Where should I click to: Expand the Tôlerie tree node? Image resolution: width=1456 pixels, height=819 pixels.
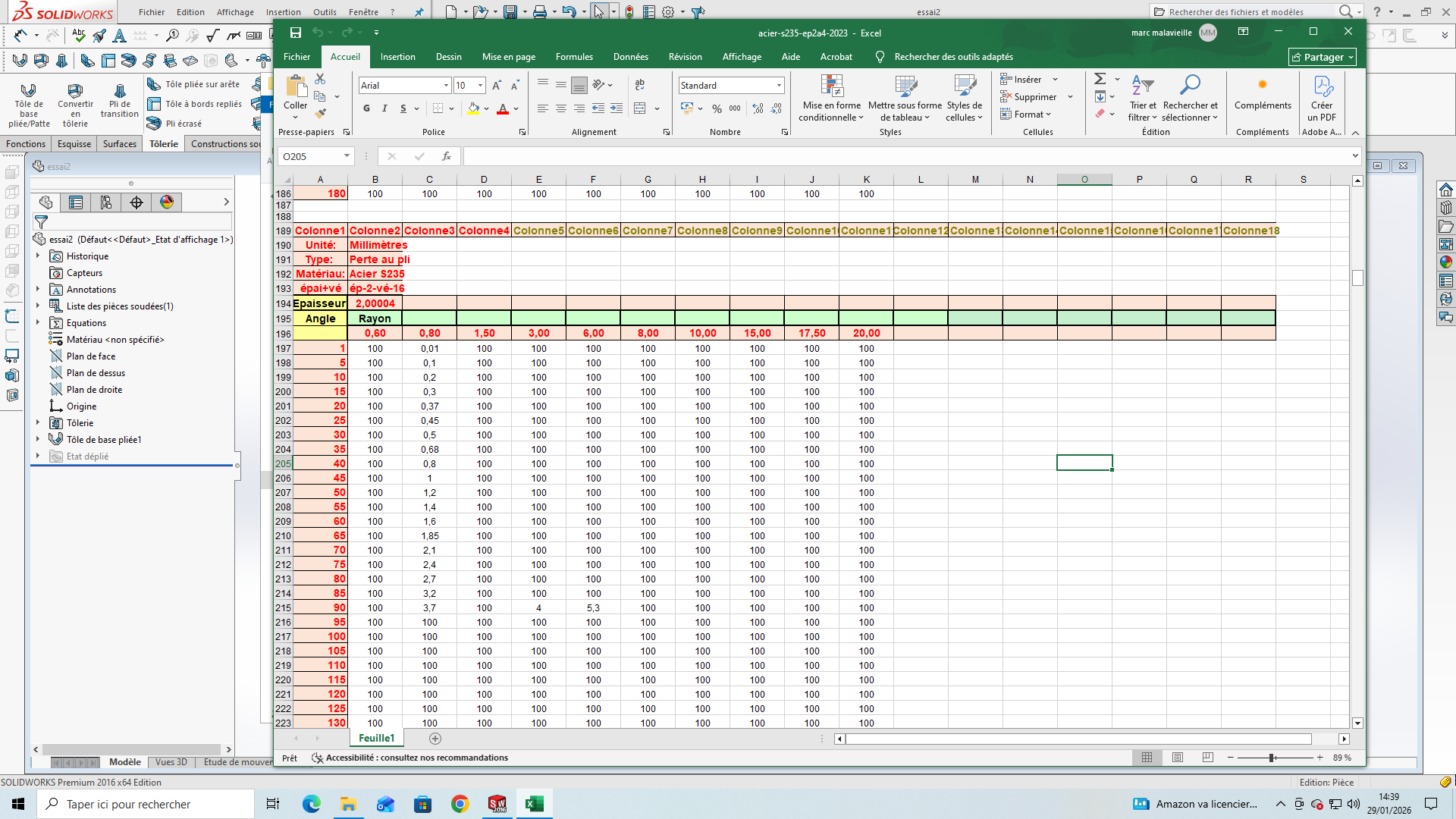38,423
